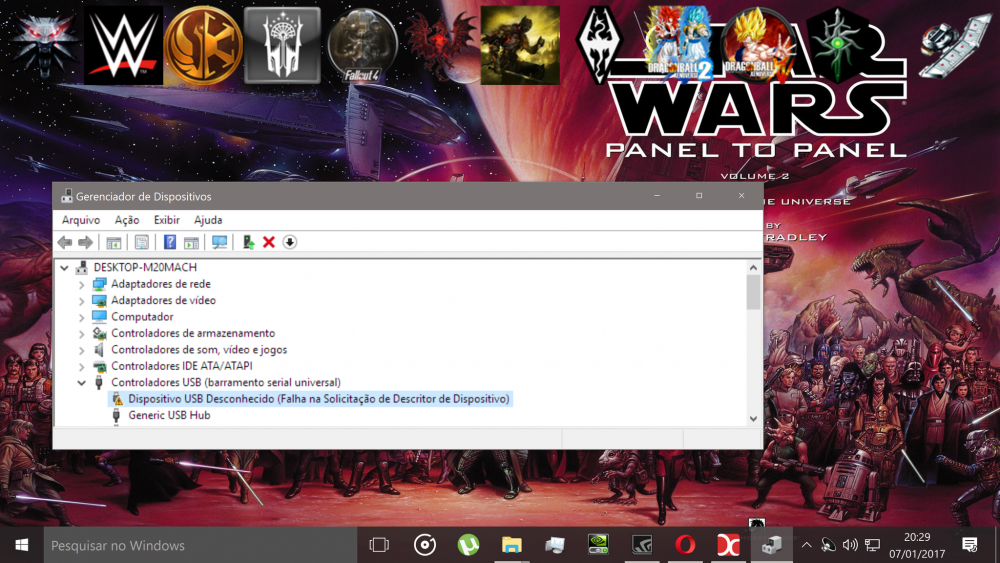Open the Ação menu
Viewport: 1000px width, 563px height.
(127, 220)
